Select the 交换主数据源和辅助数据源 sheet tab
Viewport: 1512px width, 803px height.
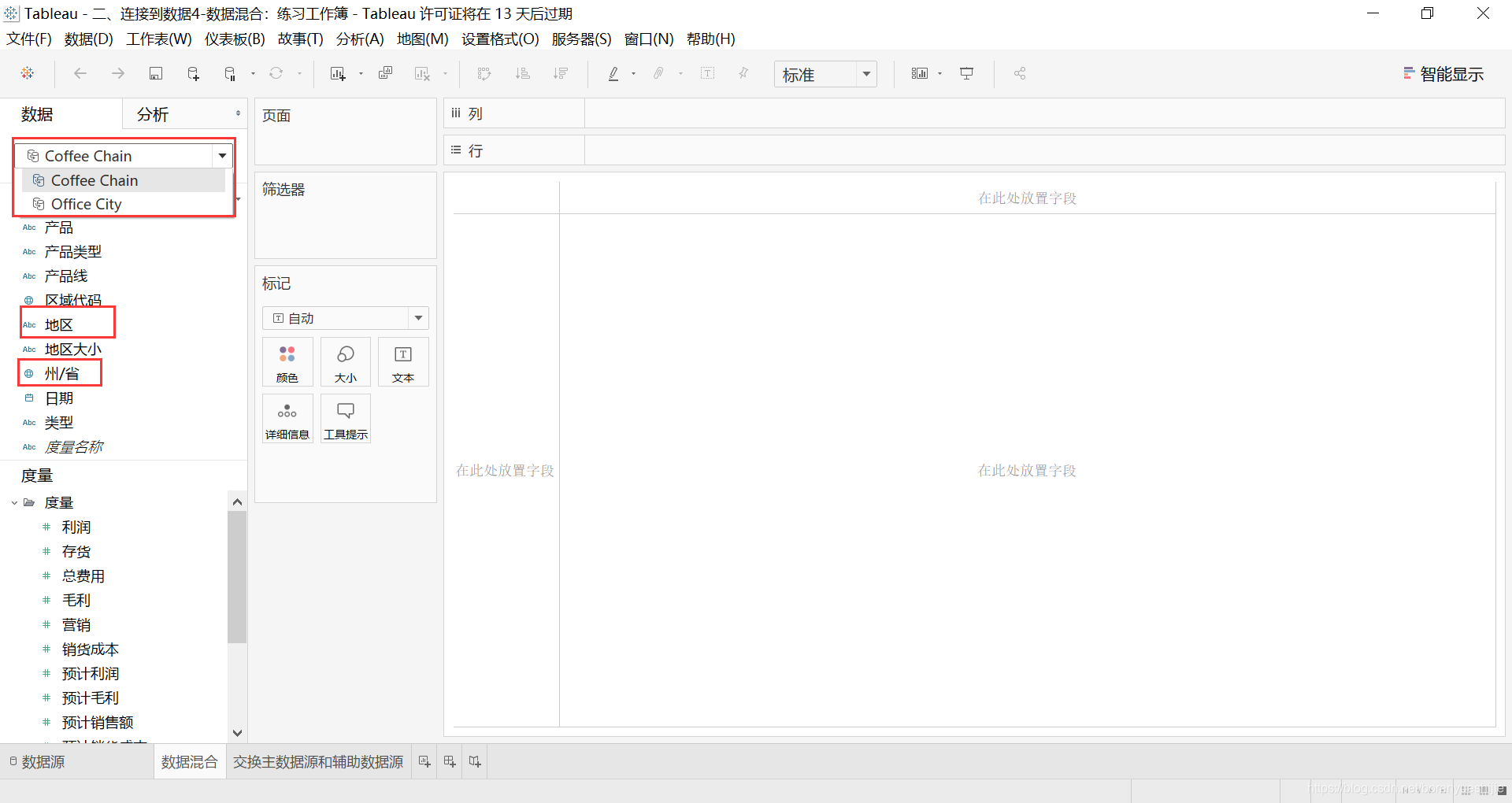pos(318,761)
